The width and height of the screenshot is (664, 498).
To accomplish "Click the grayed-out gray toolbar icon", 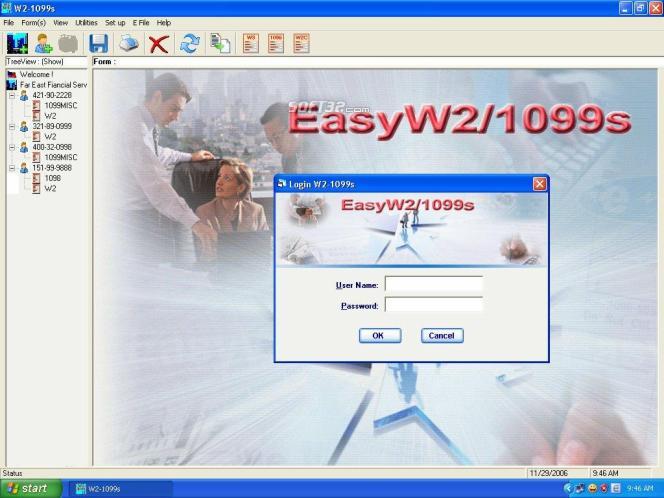I will coord(68,44).
